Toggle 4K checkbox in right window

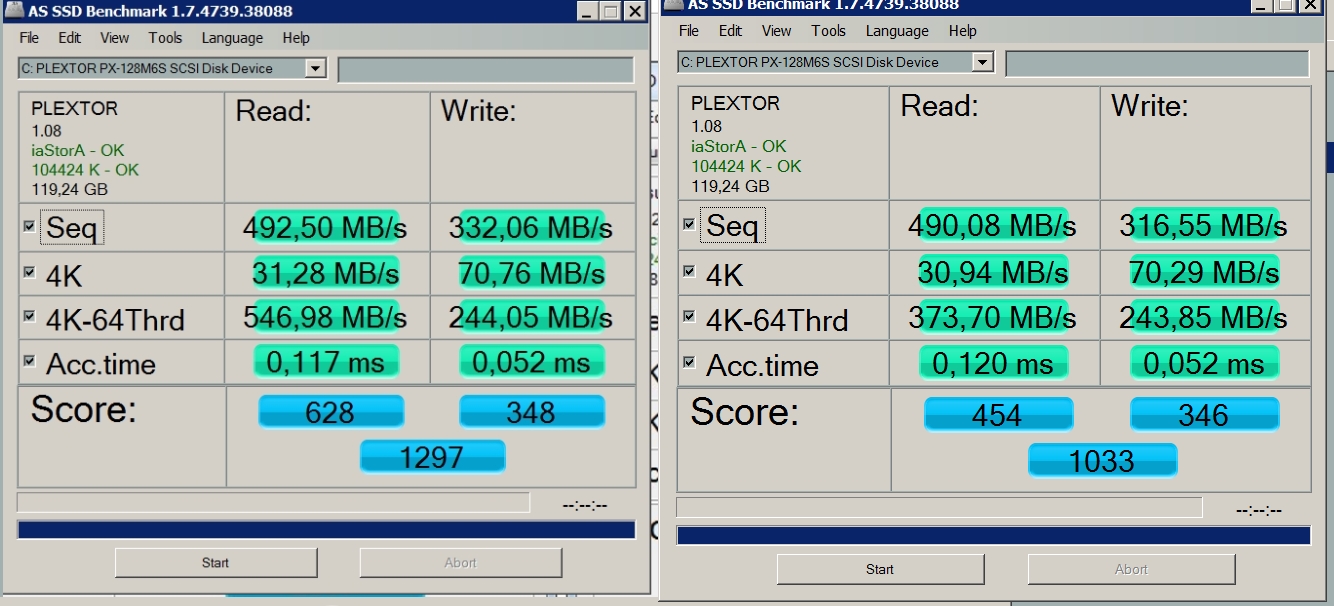pyautogui.click(x=689, y=270)
